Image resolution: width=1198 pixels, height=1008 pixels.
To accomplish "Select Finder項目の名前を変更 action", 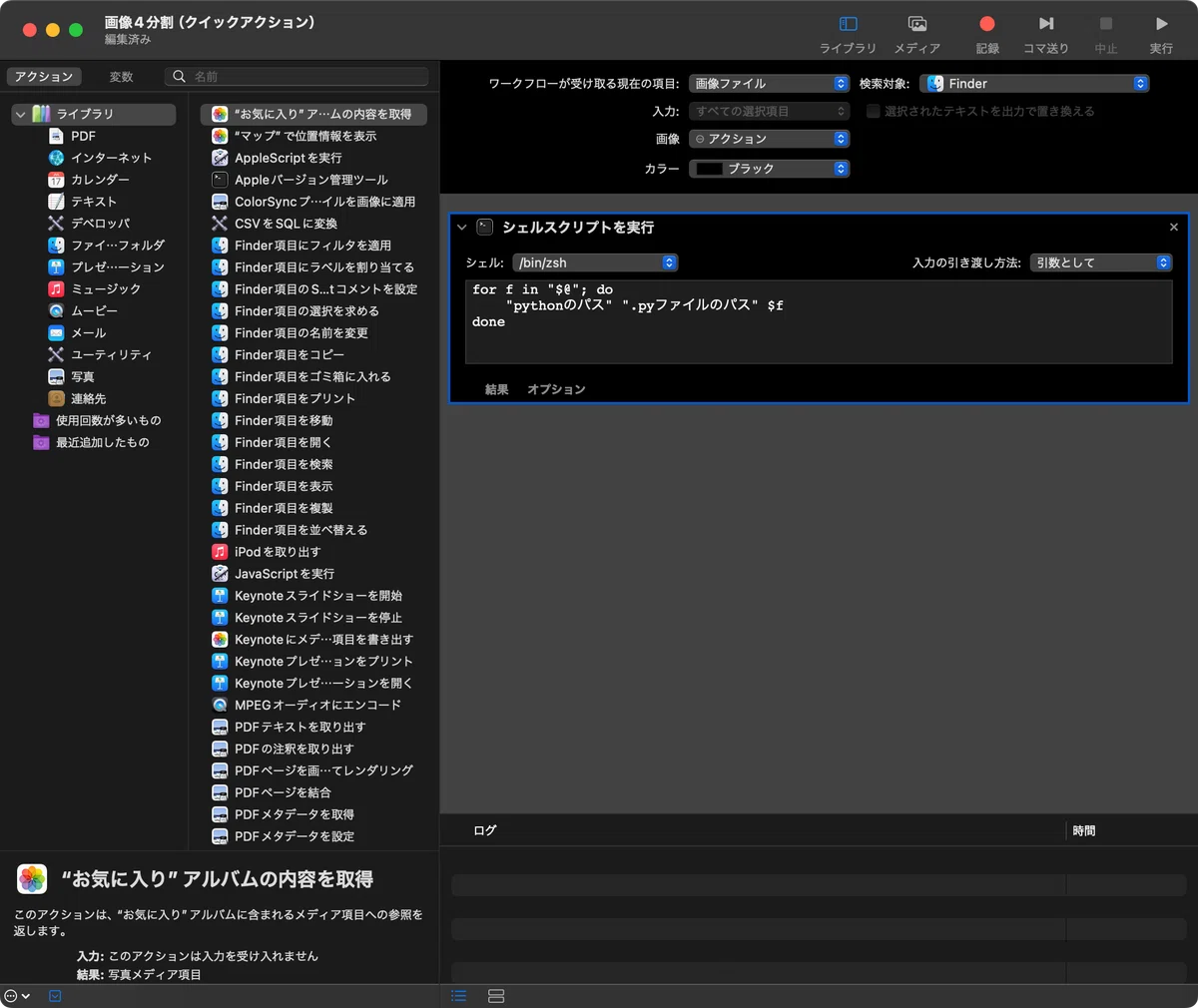I will tap(313, 333).
